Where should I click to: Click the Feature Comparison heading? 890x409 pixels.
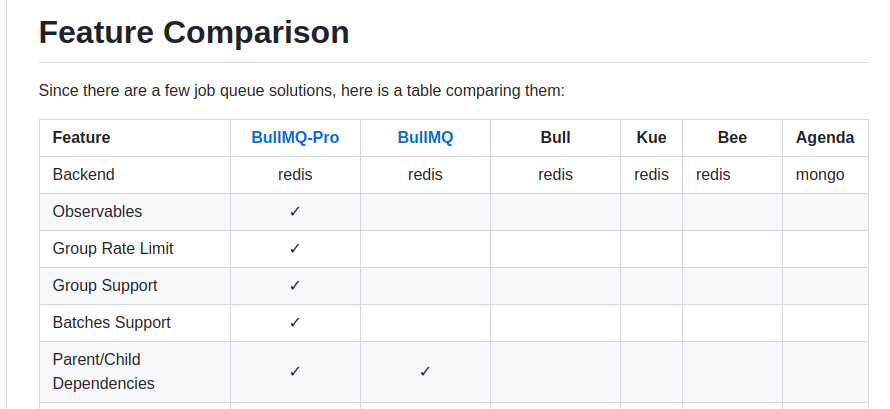[x=194, y=32]
